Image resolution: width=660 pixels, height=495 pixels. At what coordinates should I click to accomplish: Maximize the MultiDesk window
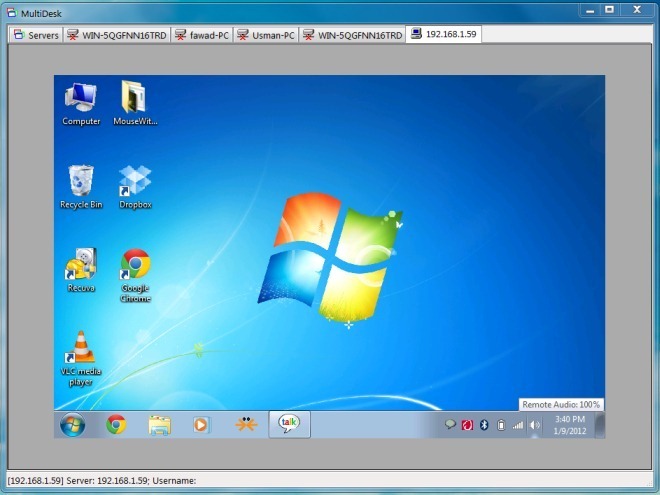pyautogui.click(x=609, y=10)
